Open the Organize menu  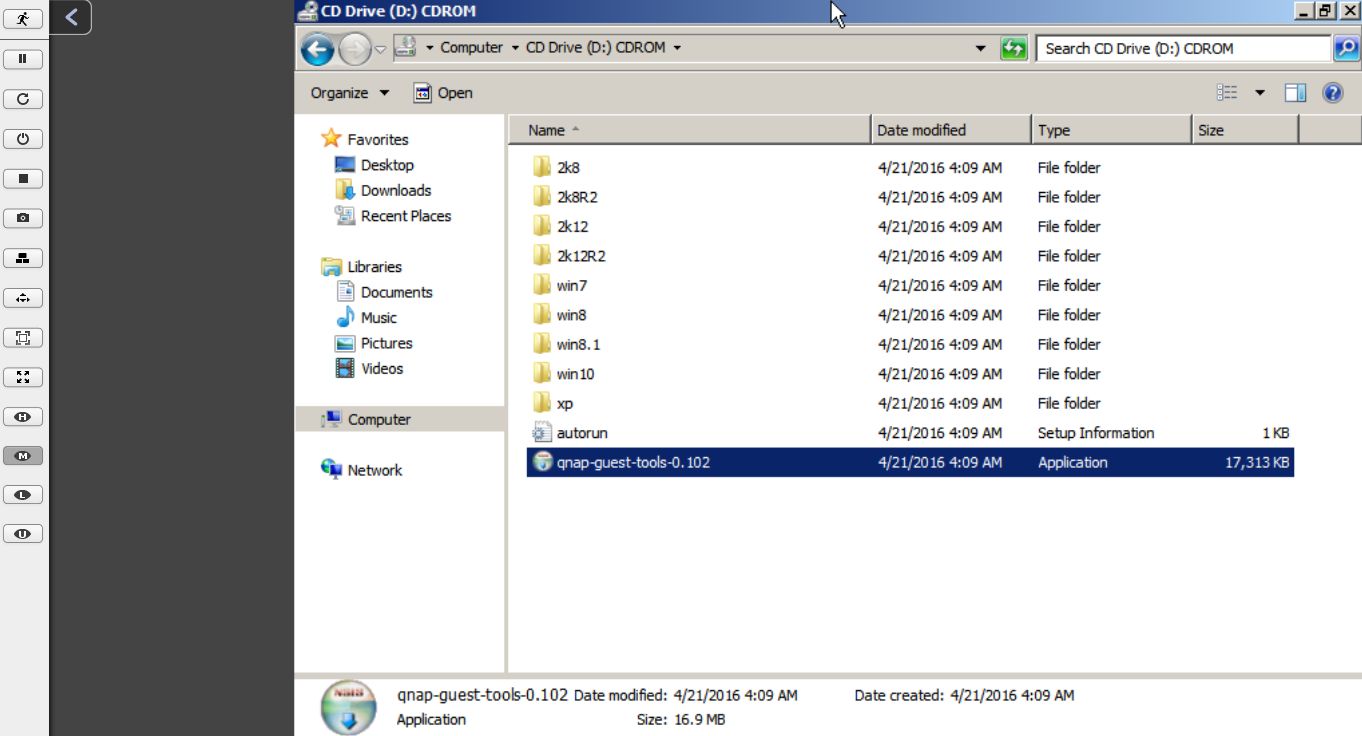(x=350, y=93)
